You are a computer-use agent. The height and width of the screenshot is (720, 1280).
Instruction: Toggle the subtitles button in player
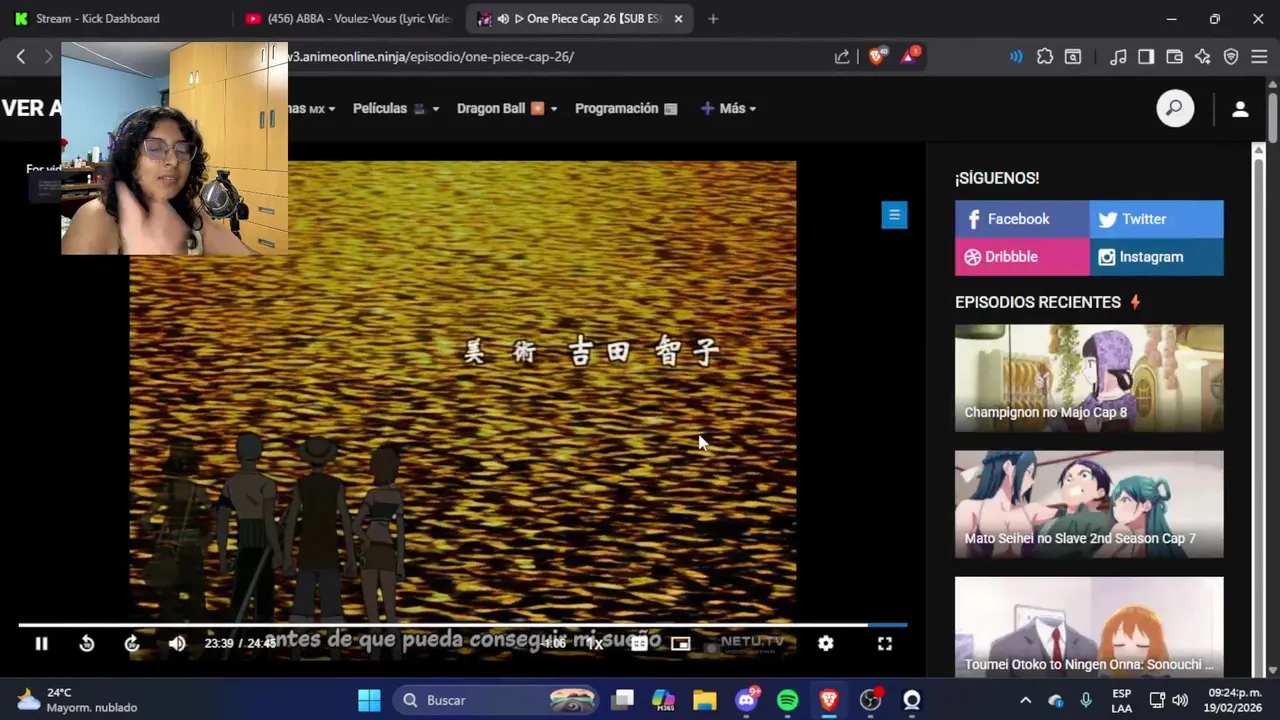639,644
